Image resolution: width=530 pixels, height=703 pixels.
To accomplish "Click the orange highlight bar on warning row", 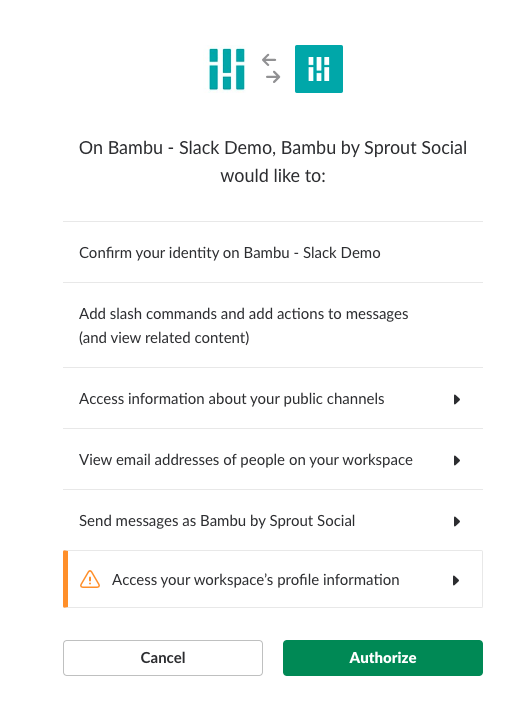I will click(65, 579).
